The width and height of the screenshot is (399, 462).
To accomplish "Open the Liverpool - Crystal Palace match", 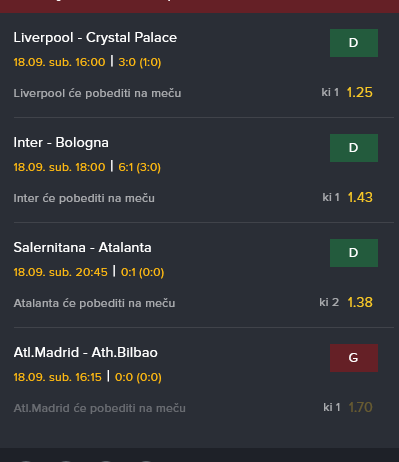I will [x=95, y=38].
